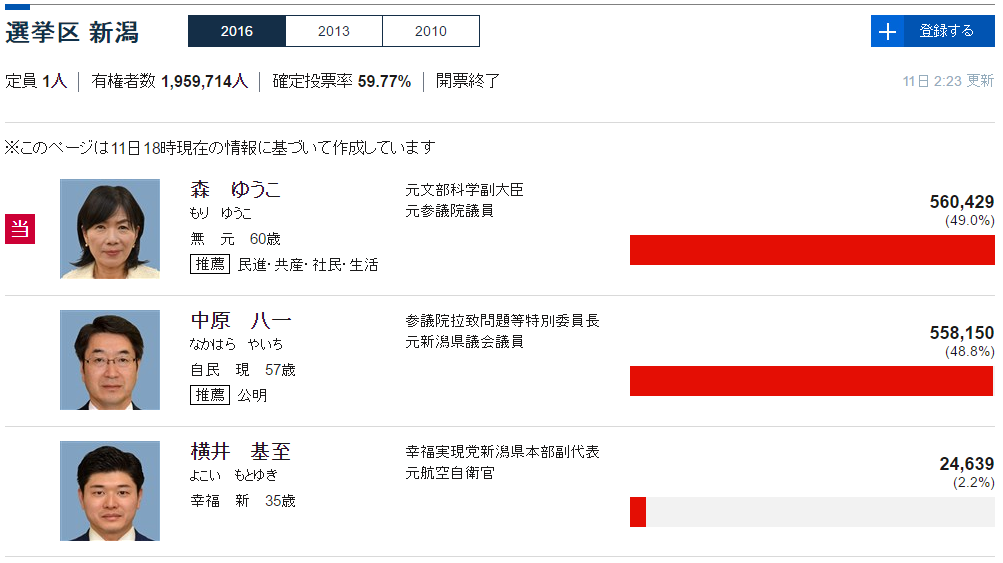Click the 558,150 vote bar

tap(812, 381)
